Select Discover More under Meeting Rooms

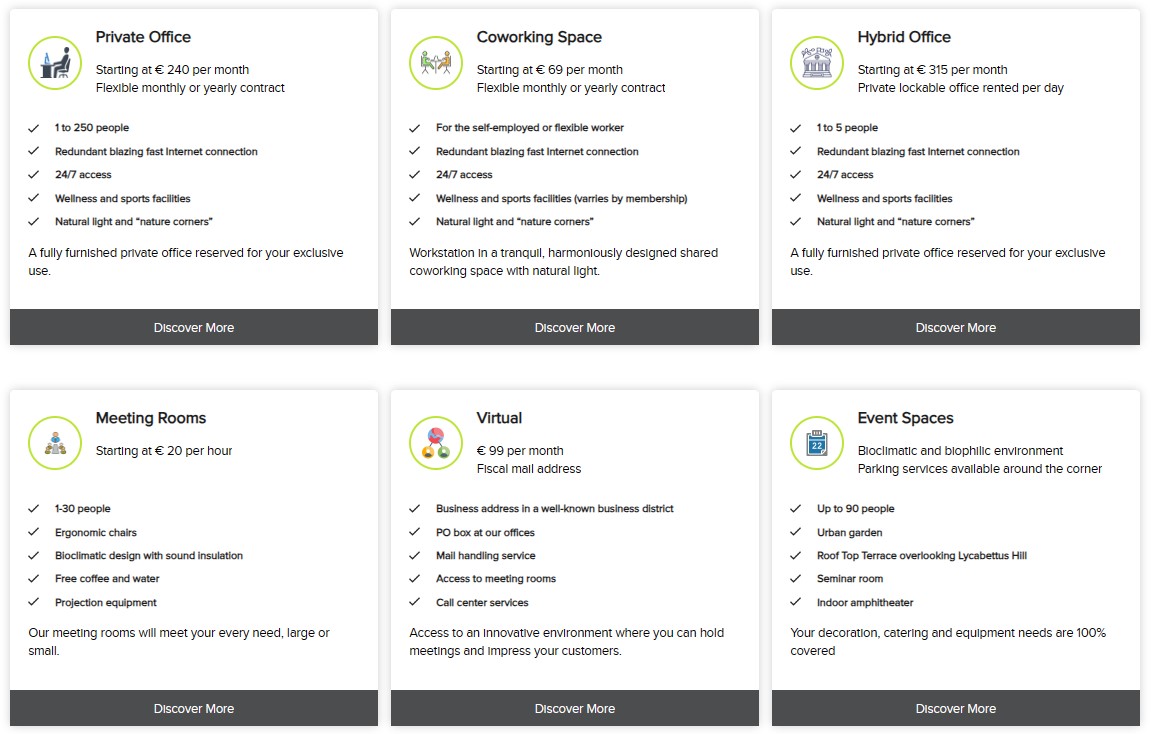coord(194,708)
